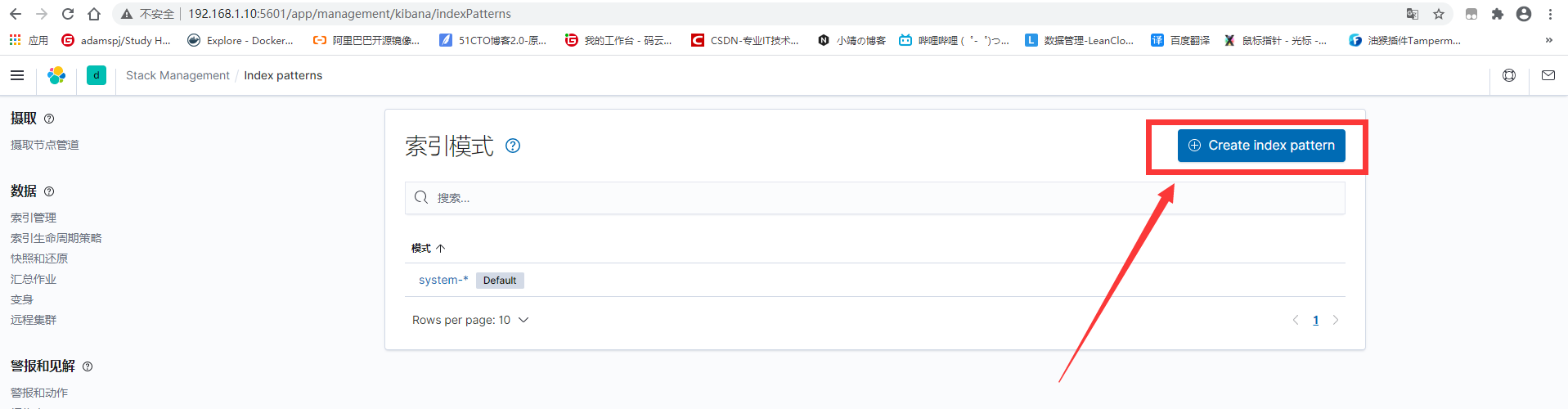Open 摄取节点管道 in sidebar
1568x409 pixels.
tap(45, 145)
